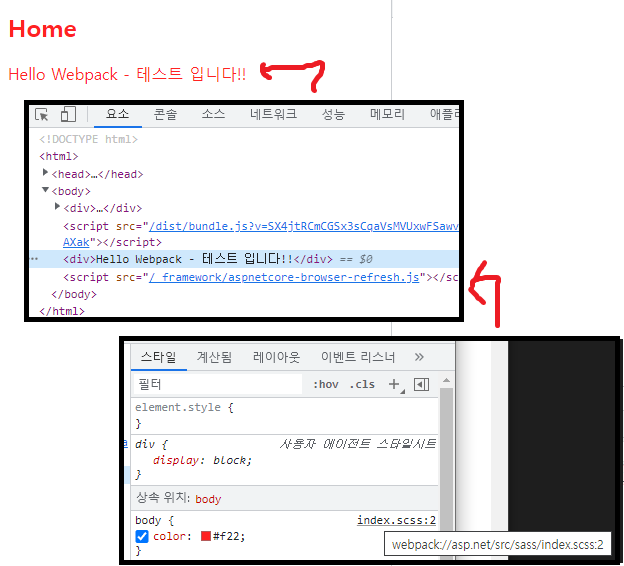The width and height of the screenshot is (624, 566).
Task: Select the Hello Webpack div row
Action: [x=244, y=259]
